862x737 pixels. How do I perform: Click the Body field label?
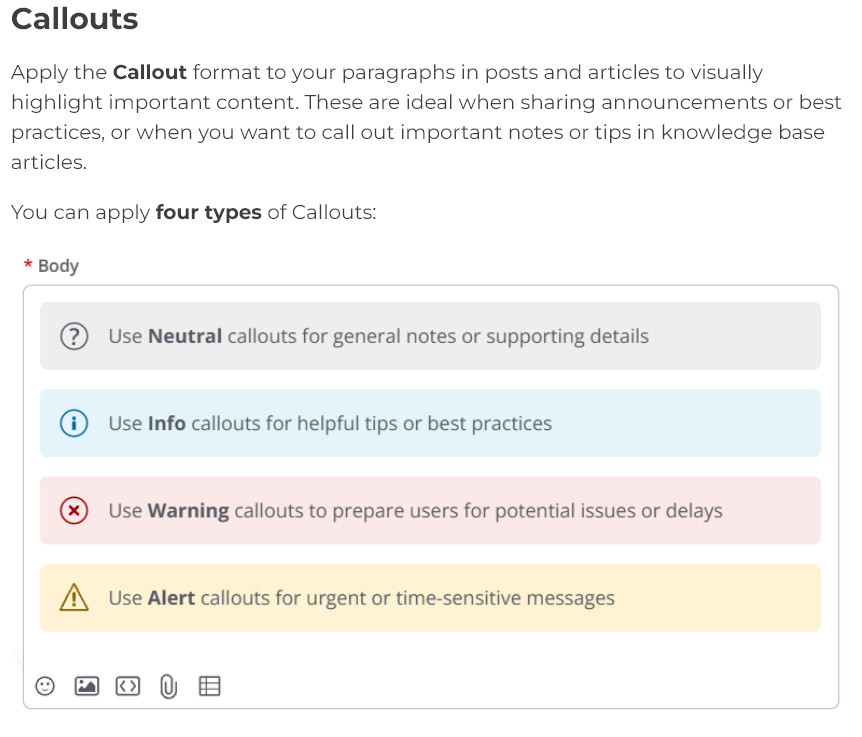(58, 266)
